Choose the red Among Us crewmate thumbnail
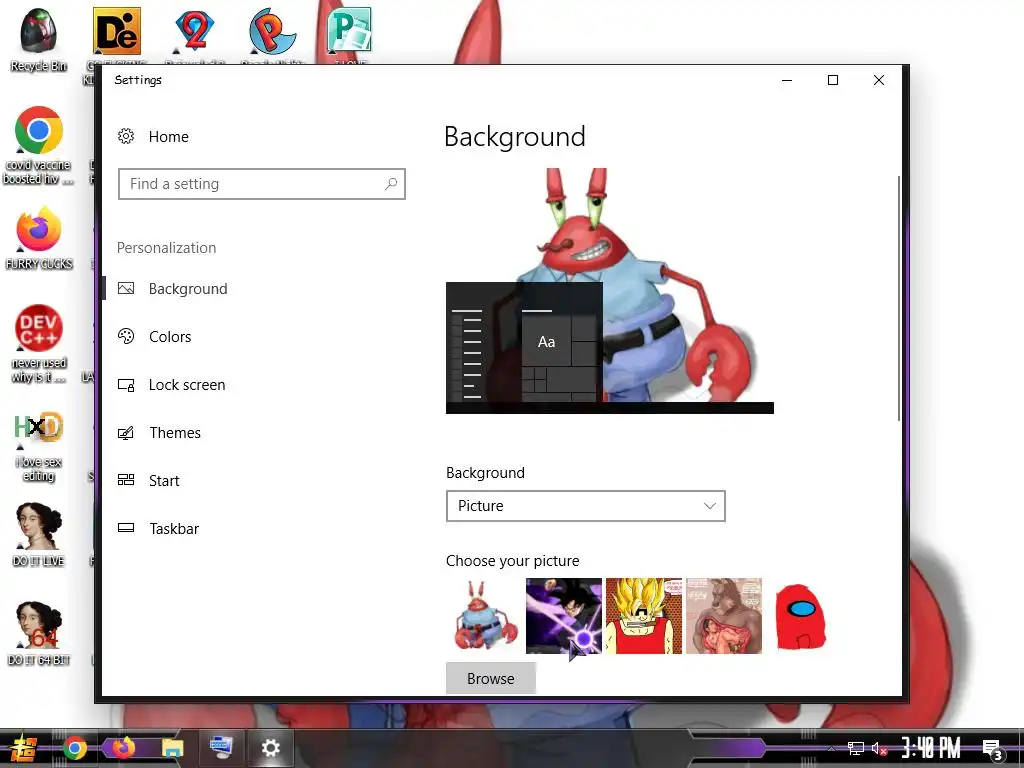The image size is (1024, 768). coord(801,616)
